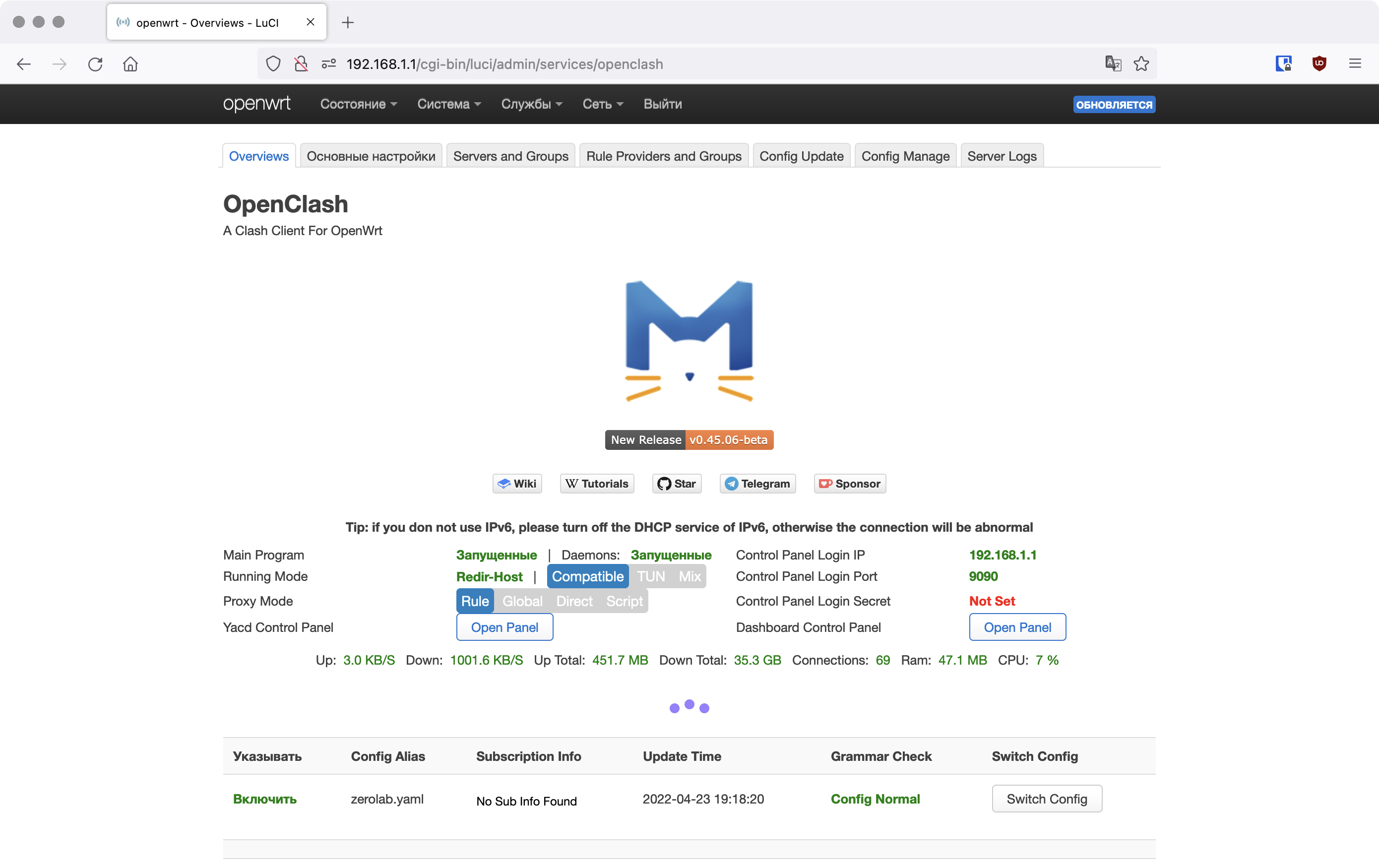Click the Connections 69 value
Image resolution: width=1379 pixels, height=868 pixels.
click(882, 660)
